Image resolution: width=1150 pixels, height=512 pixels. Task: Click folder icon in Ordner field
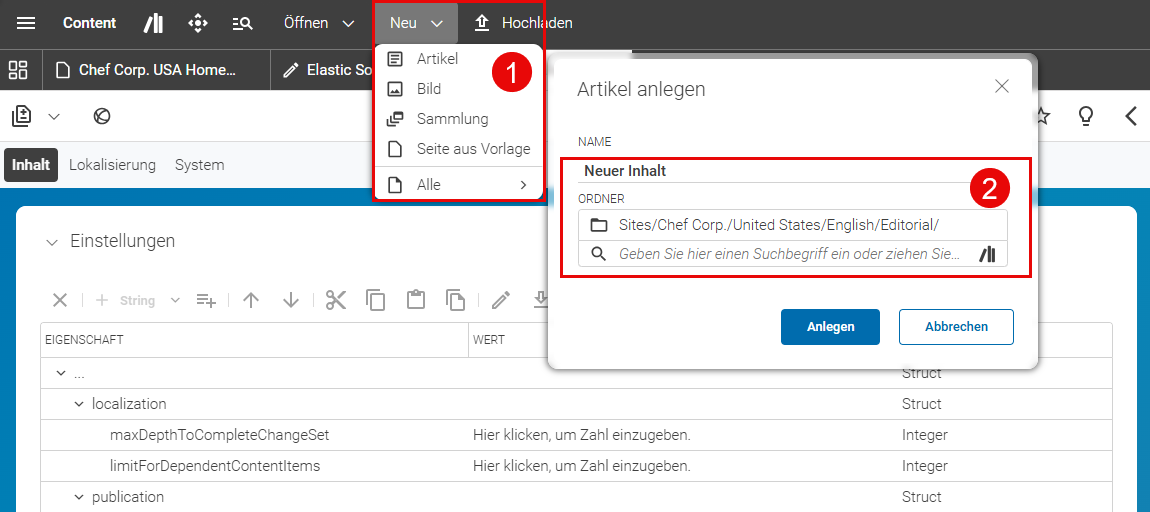pos(599,224)
